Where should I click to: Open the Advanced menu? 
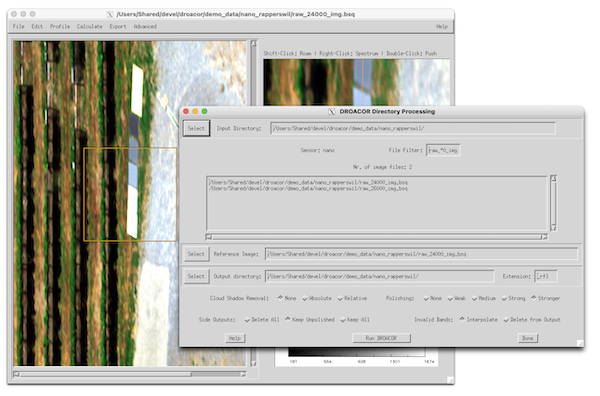tap(145, 26)
